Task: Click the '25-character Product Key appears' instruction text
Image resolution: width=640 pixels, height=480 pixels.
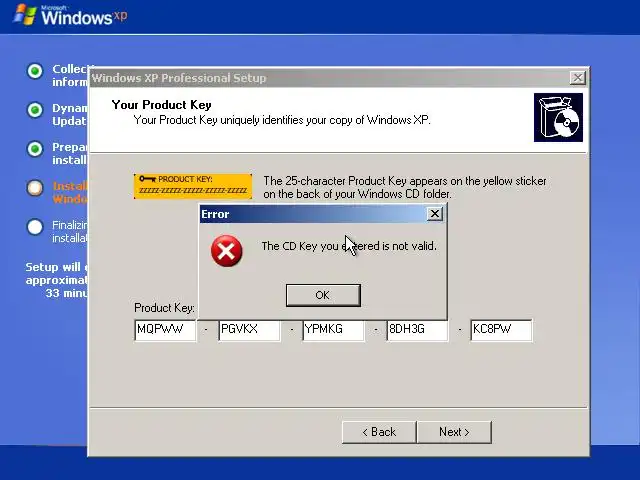Action: pos(405,187)
